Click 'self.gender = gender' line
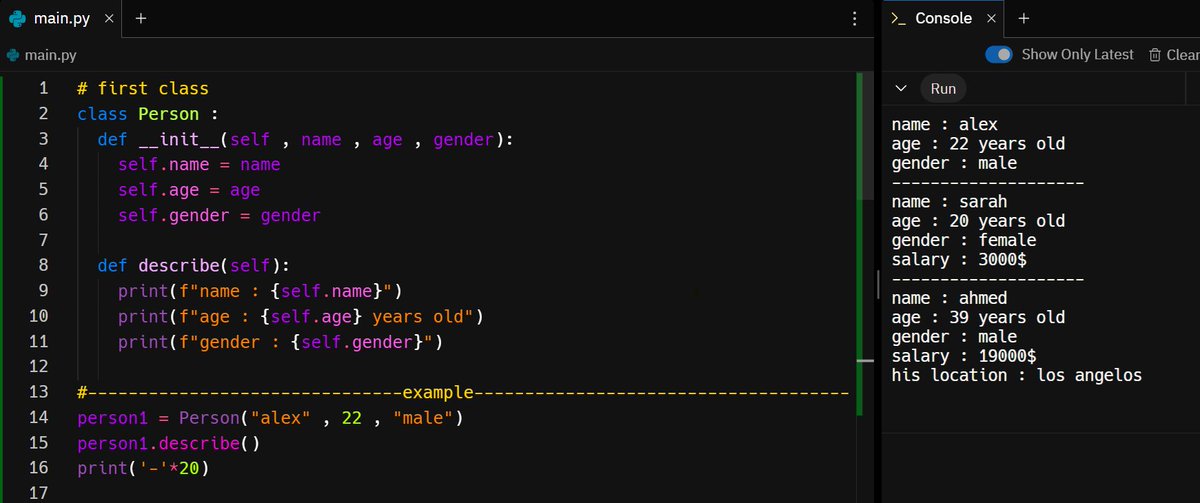This screenshot has height=503, width=1200. [x=219, y=215]
